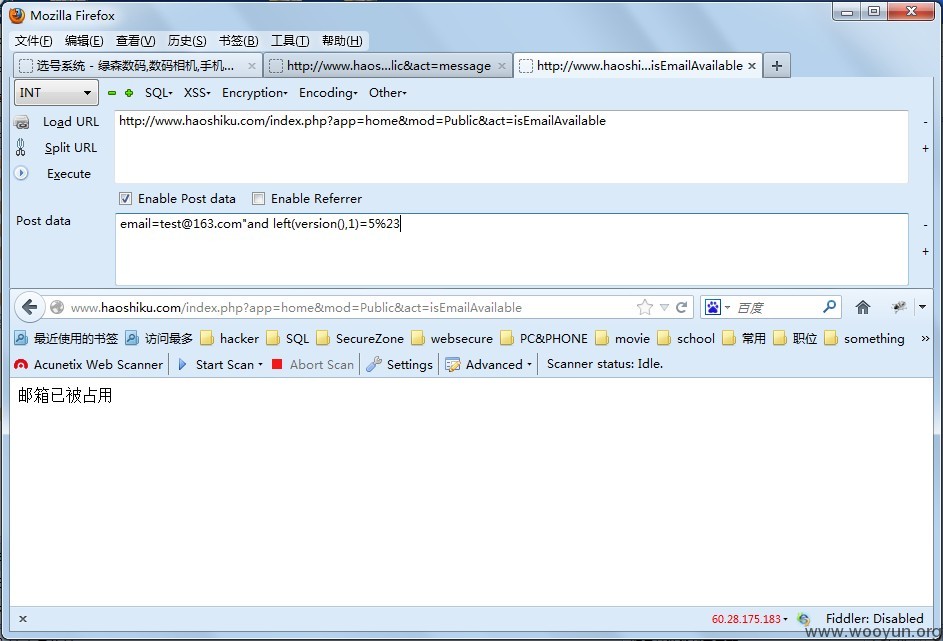Viewport: 943px width, 641px height.
Task: Open the Baidu search engine icon
Action: point(713,307)
